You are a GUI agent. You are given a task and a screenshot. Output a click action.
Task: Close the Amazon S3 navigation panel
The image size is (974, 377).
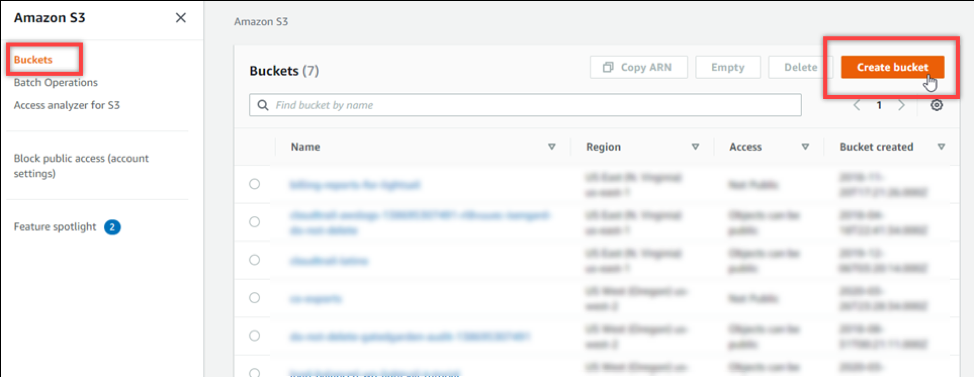pos(181,18)
